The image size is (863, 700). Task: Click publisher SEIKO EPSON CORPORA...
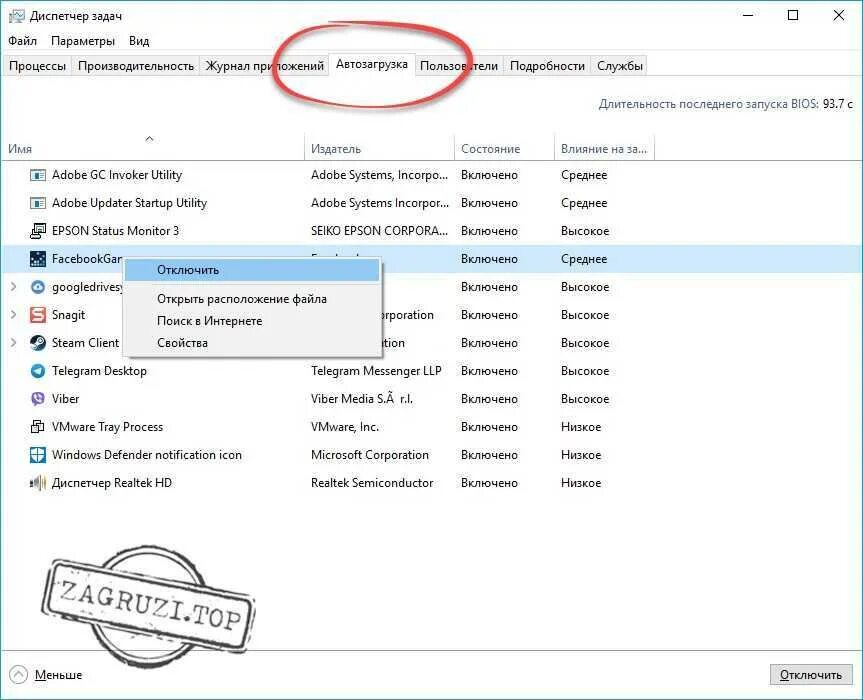click(379, 231)
